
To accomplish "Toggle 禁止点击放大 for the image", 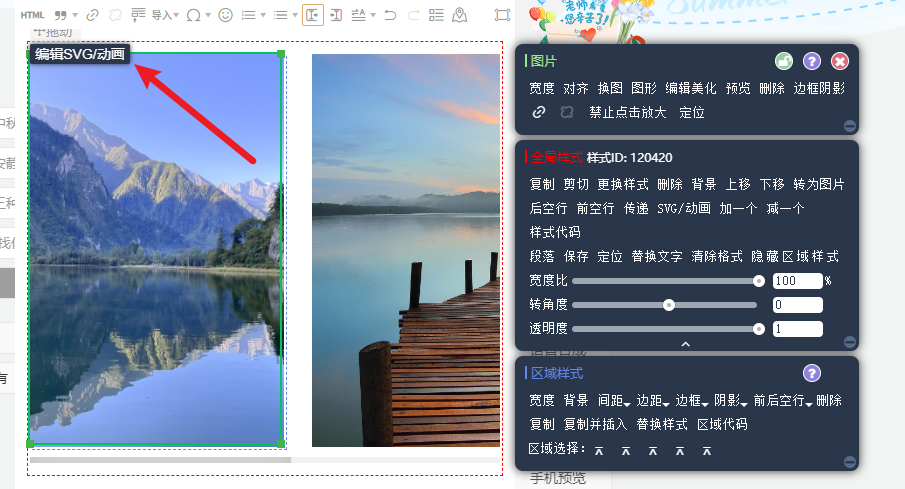I will (627, 112).
